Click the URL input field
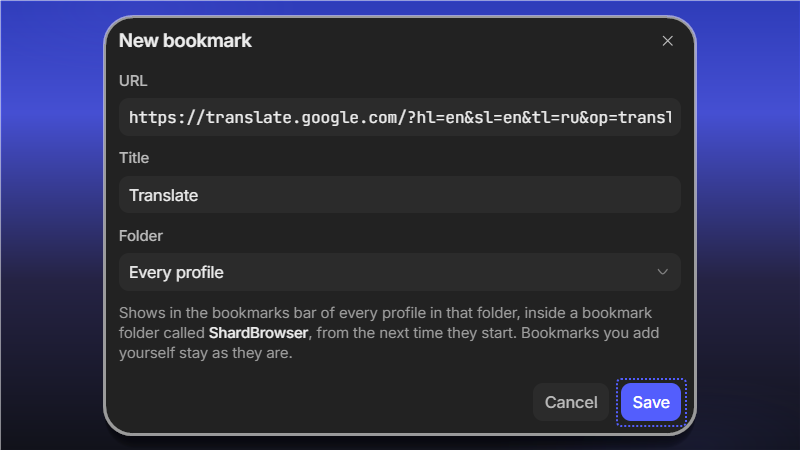 [x=399, y=117]
